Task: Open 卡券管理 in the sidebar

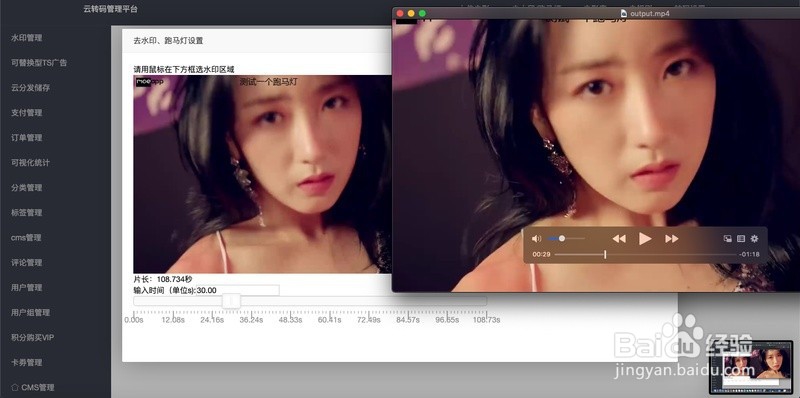Action: (x=27, y=363)
